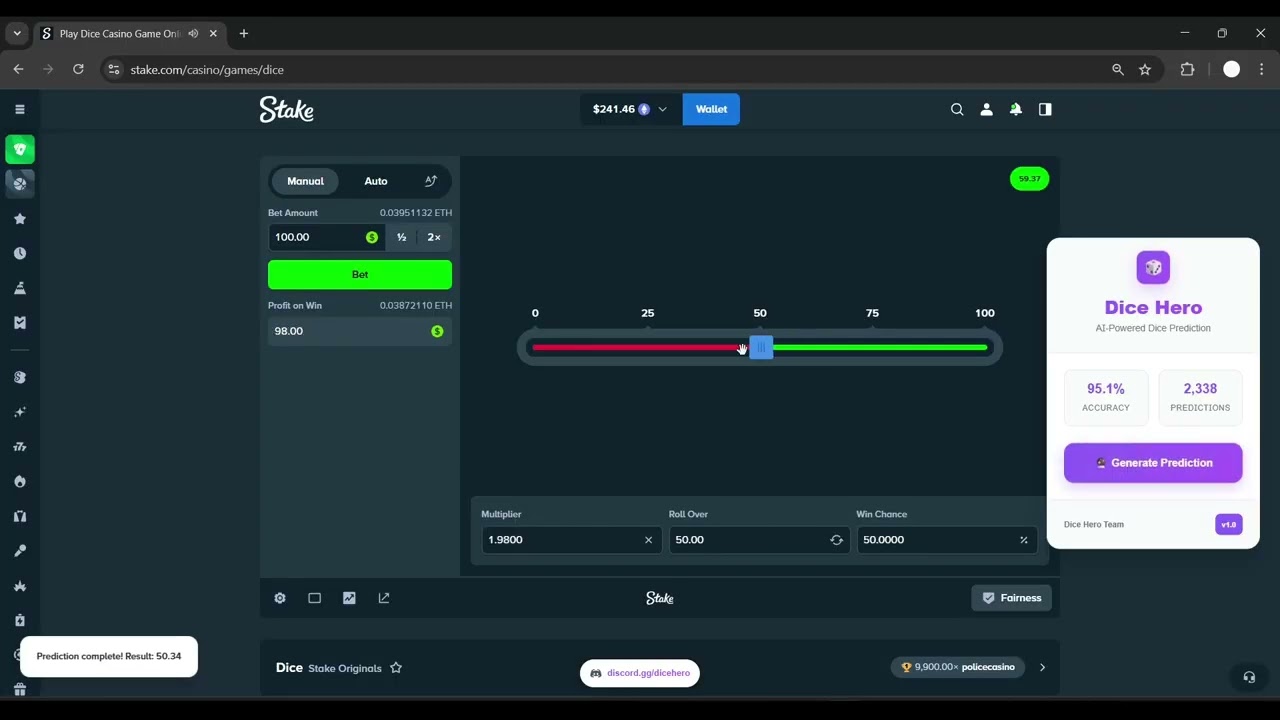Bookmark this page with Chrome star
Image resolution: width=1280 pixels, height=720 pixels.
(1145, 70)
